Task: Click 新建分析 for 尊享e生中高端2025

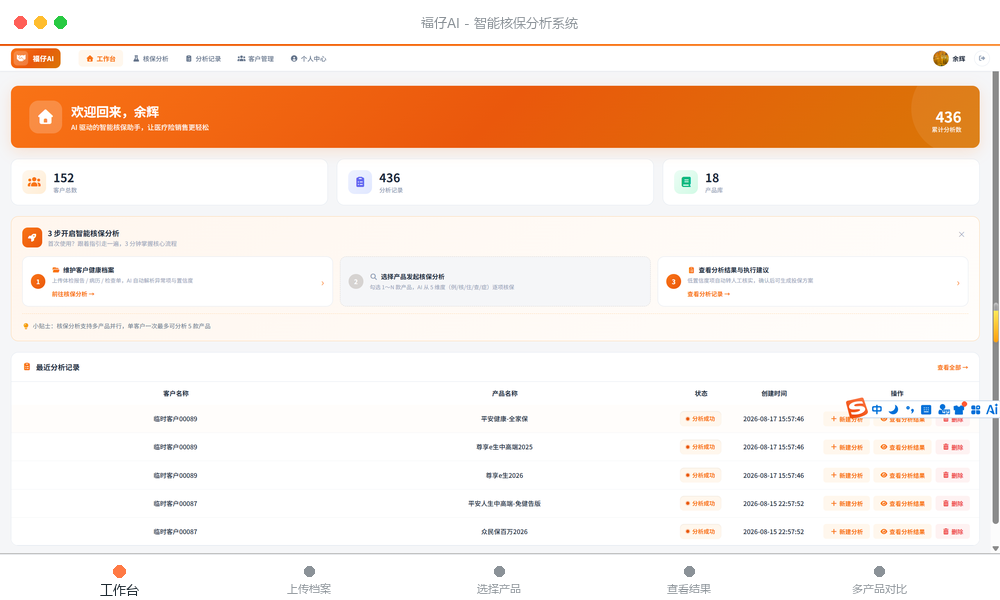Action: click(x=846, y=447)
